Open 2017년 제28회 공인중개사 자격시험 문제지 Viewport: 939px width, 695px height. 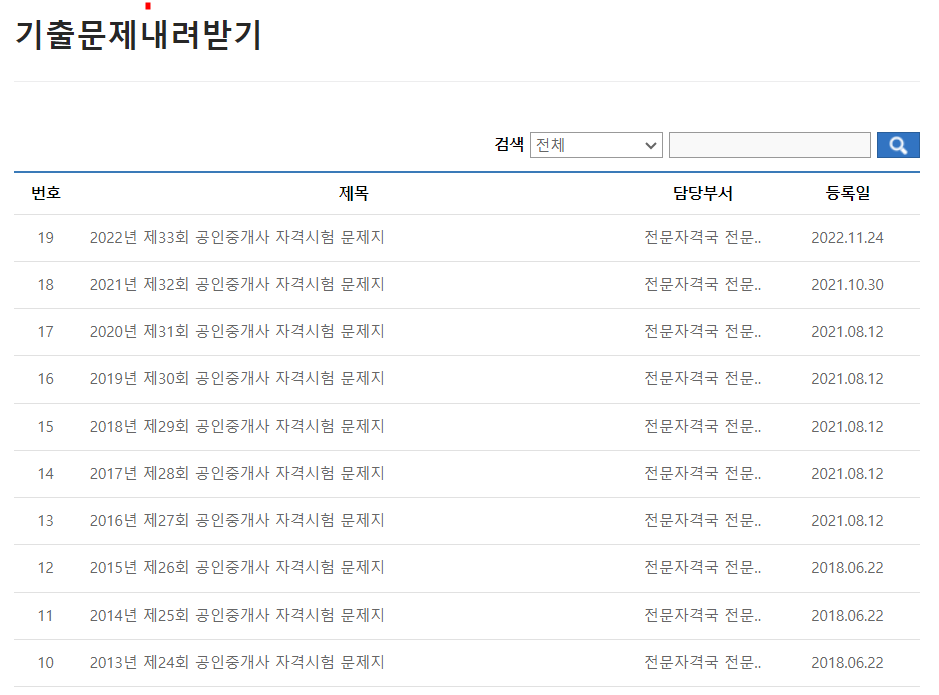[x=237, y=474]
